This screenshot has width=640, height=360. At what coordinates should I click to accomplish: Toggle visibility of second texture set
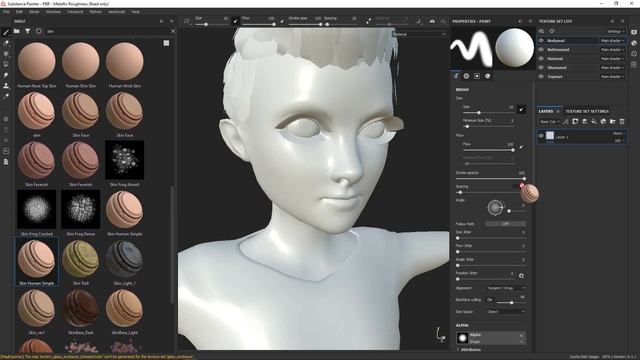[541, 49]
